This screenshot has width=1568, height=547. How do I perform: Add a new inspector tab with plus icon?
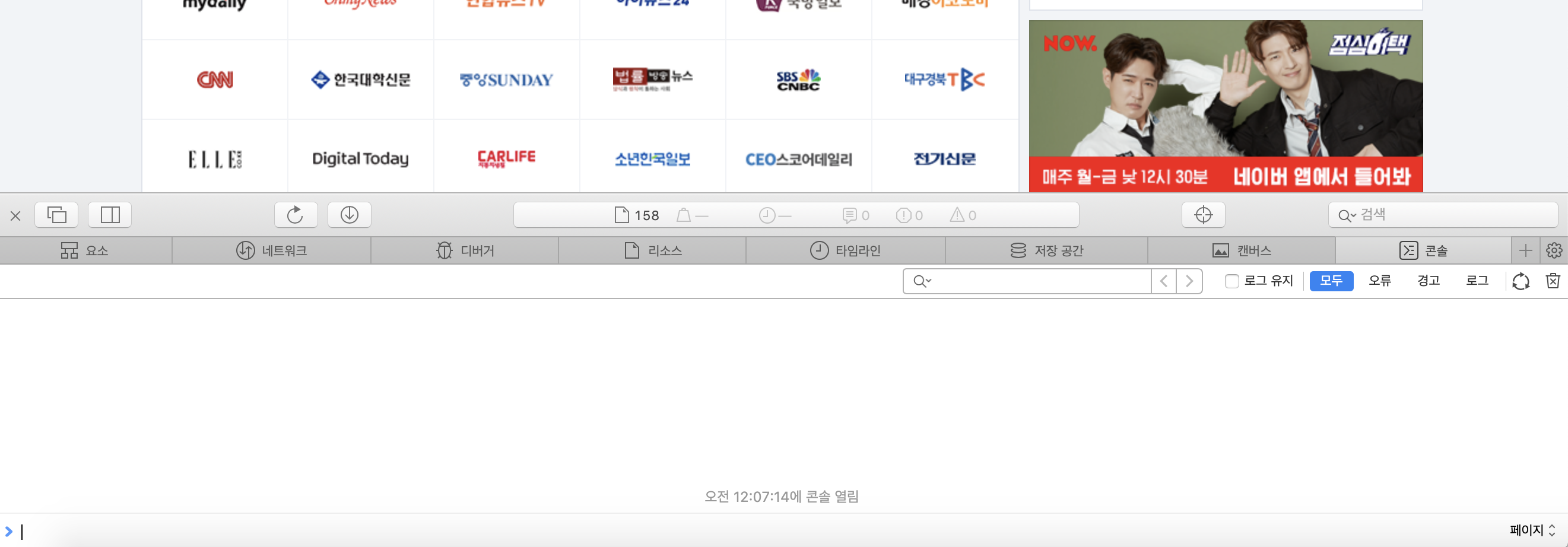[1525, 250]
